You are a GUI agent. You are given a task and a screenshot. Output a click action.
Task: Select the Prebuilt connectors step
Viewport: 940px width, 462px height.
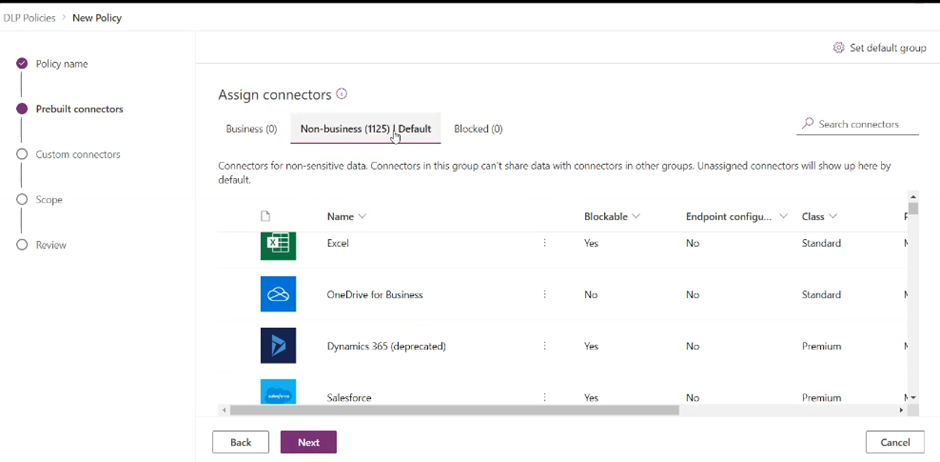click(70, 109)
